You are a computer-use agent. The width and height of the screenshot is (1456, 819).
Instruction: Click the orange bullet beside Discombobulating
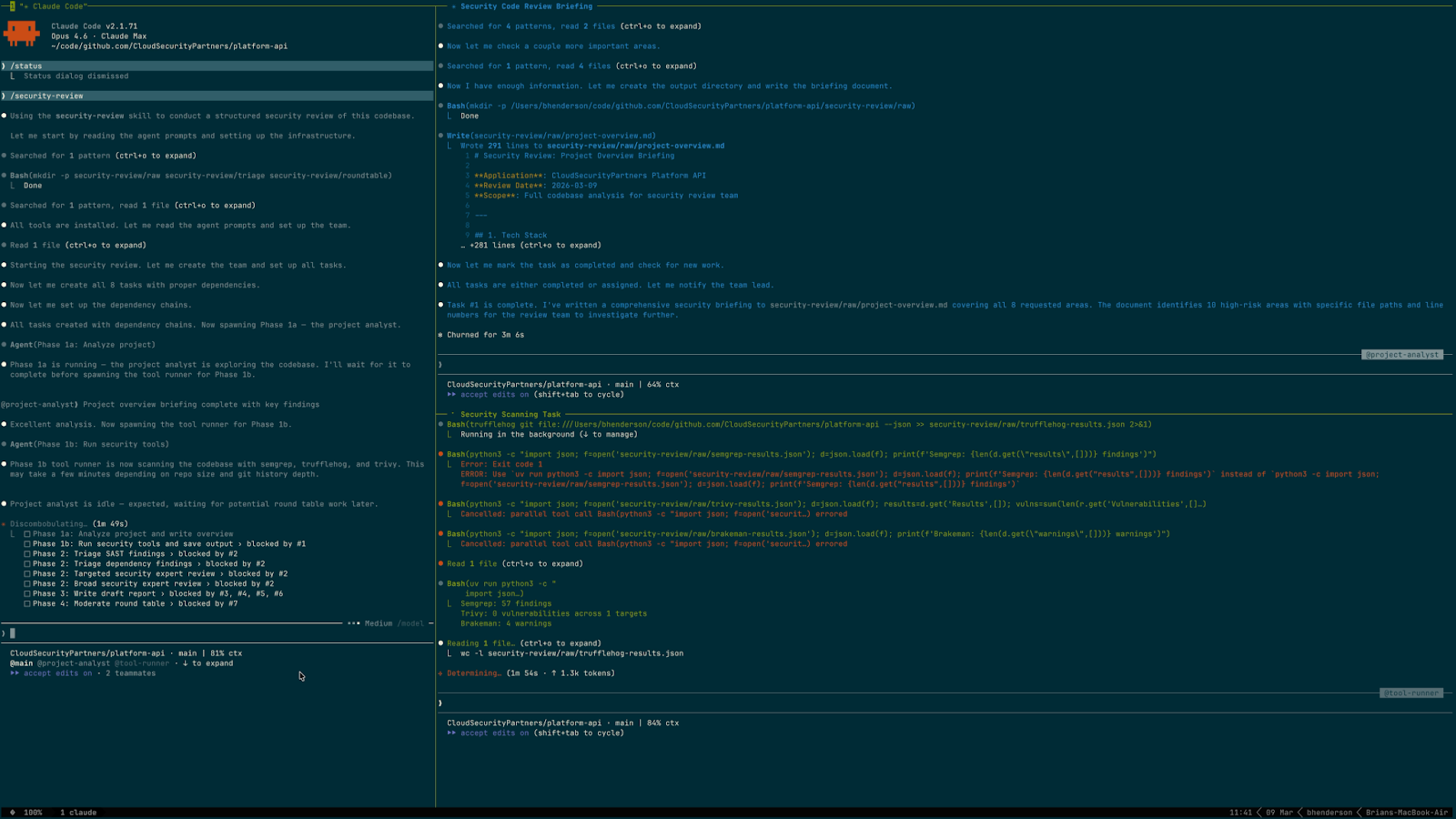4,524
